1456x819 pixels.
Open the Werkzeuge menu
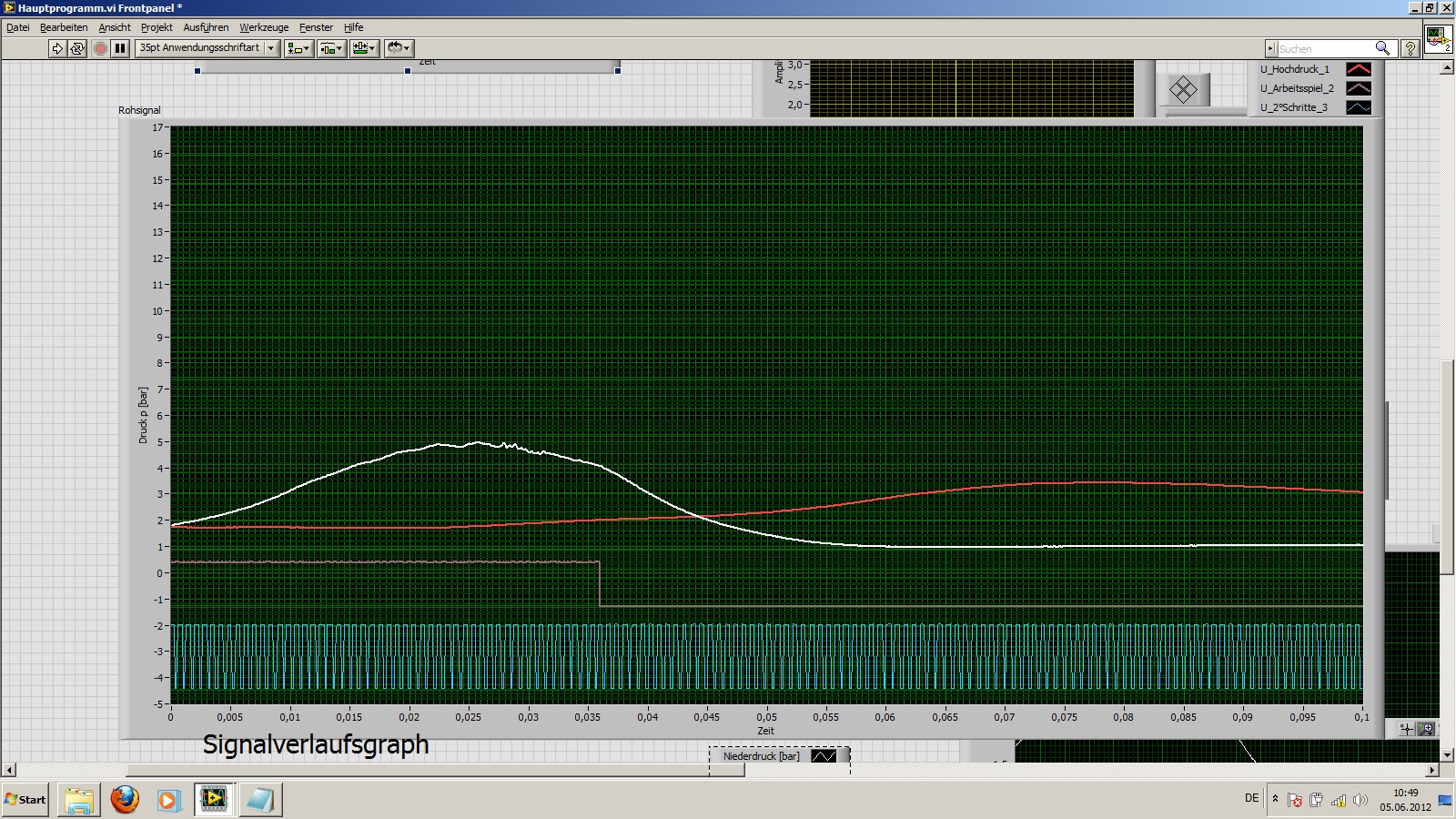pyautogui.click(x=264, y=27)
